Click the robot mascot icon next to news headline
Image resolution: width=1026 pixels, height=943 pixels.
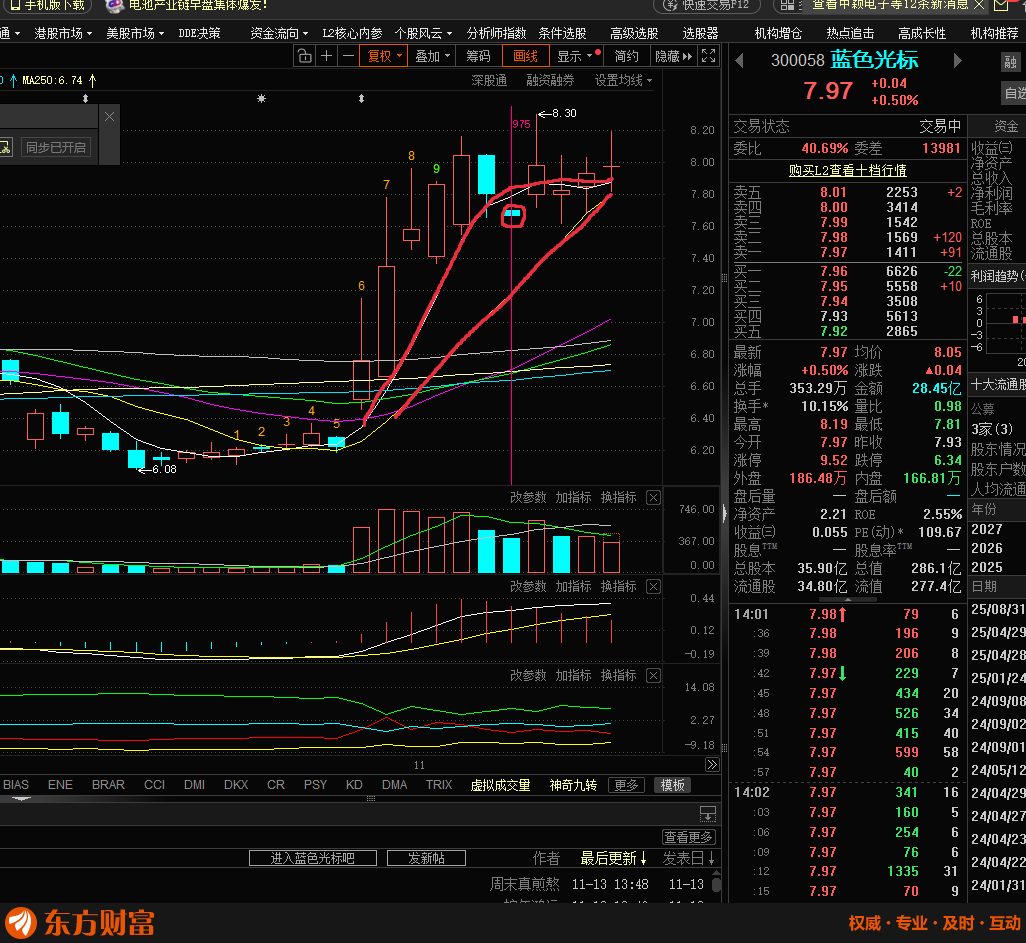115,5
